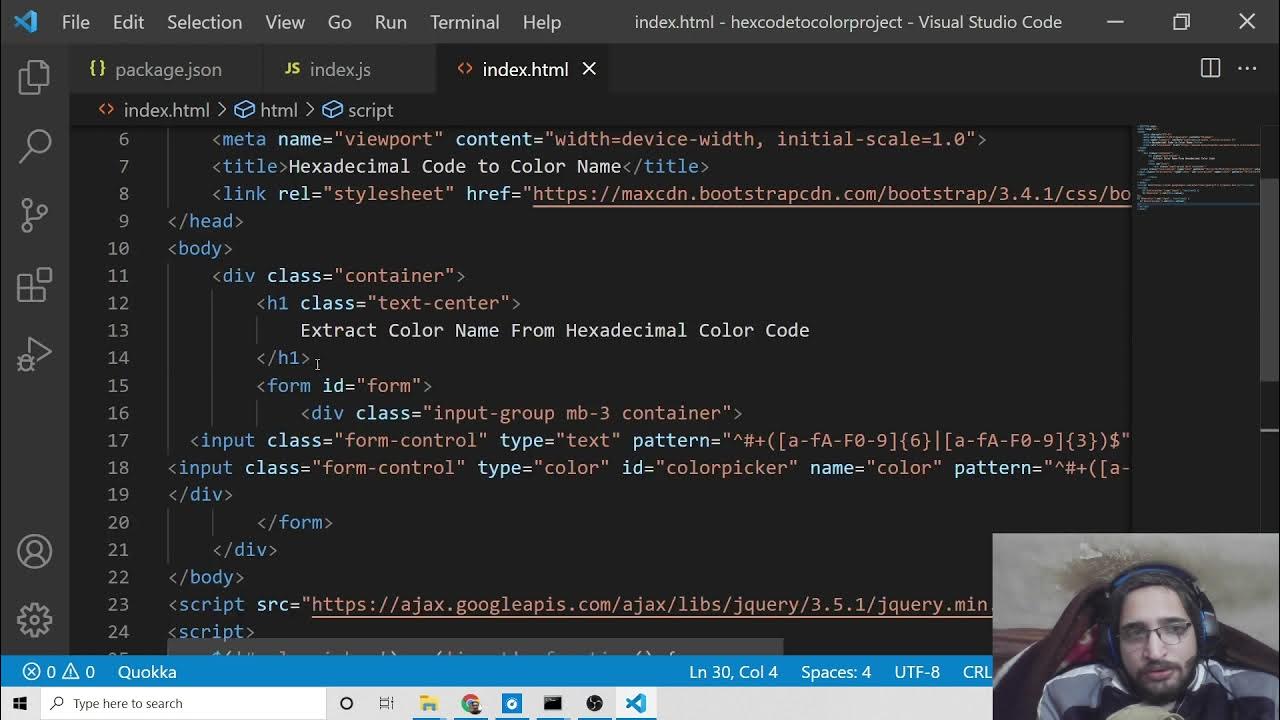
Task: Open the Terminal menu
Action: [464, 22]
